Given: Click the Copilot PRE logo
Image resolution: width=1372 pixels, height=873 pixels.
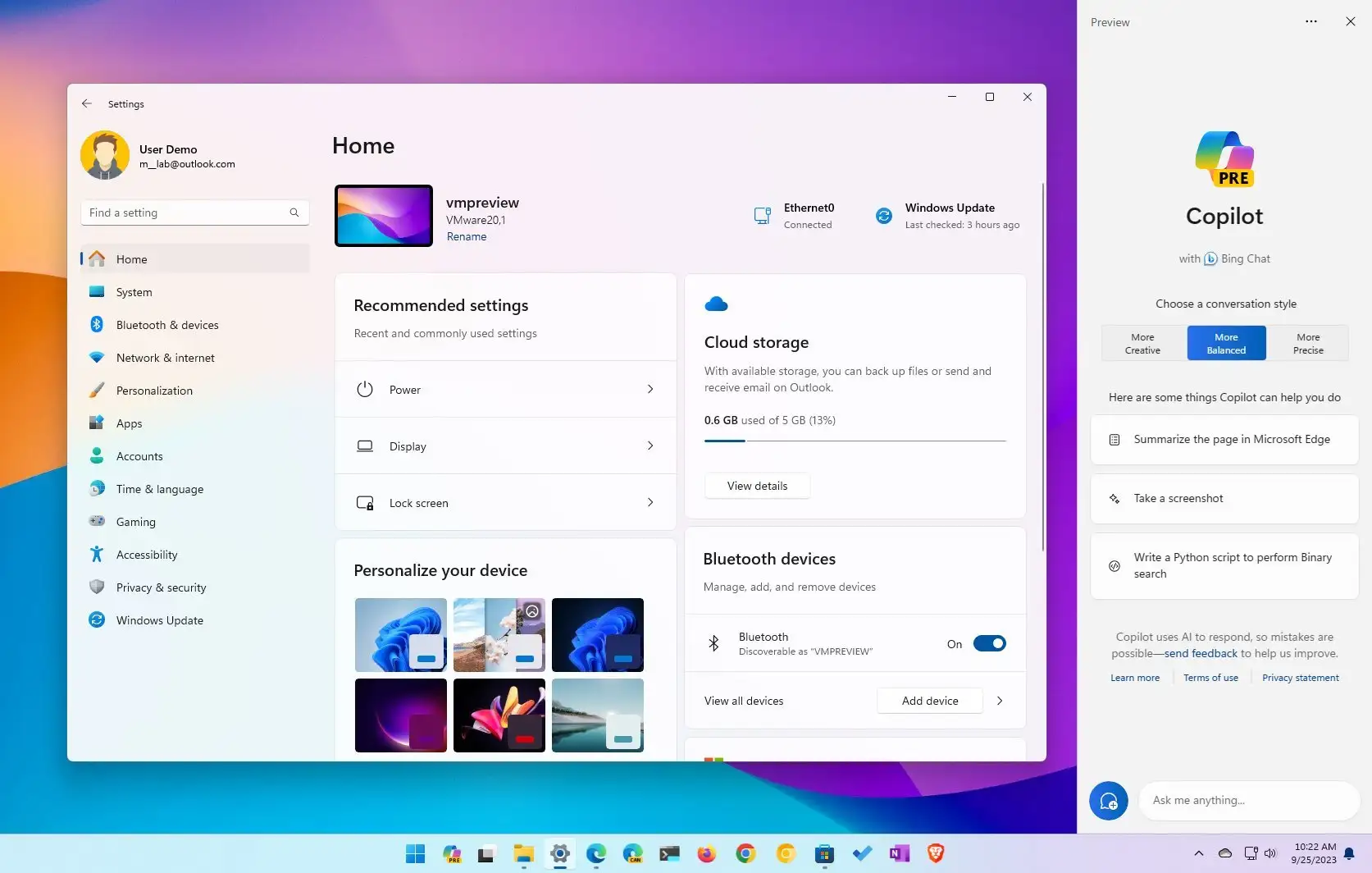Looking at the screenshot, I should 1224,159.
